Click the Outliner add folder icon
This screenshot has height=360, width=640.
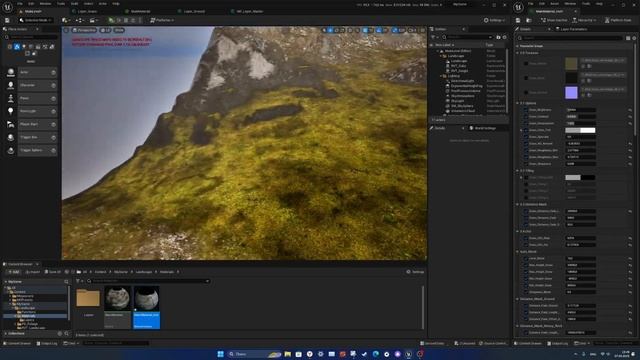498,37
